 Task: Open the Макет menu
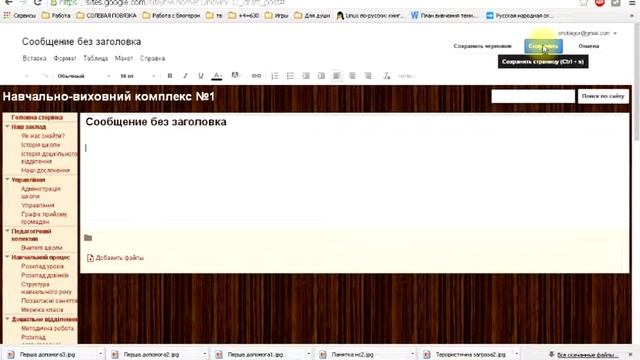124,58
